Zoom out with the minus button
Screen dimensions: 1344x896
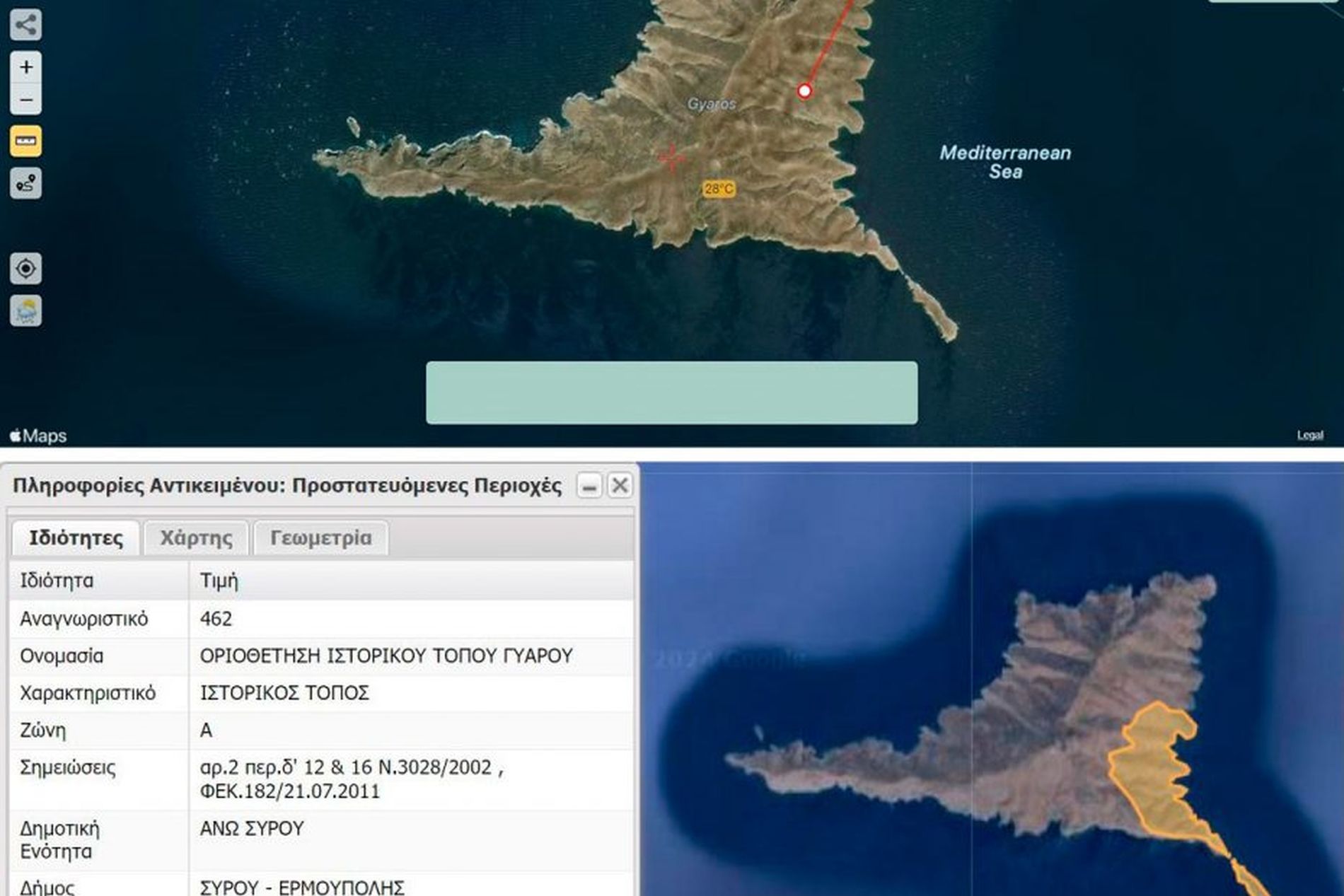pos(26,100)
